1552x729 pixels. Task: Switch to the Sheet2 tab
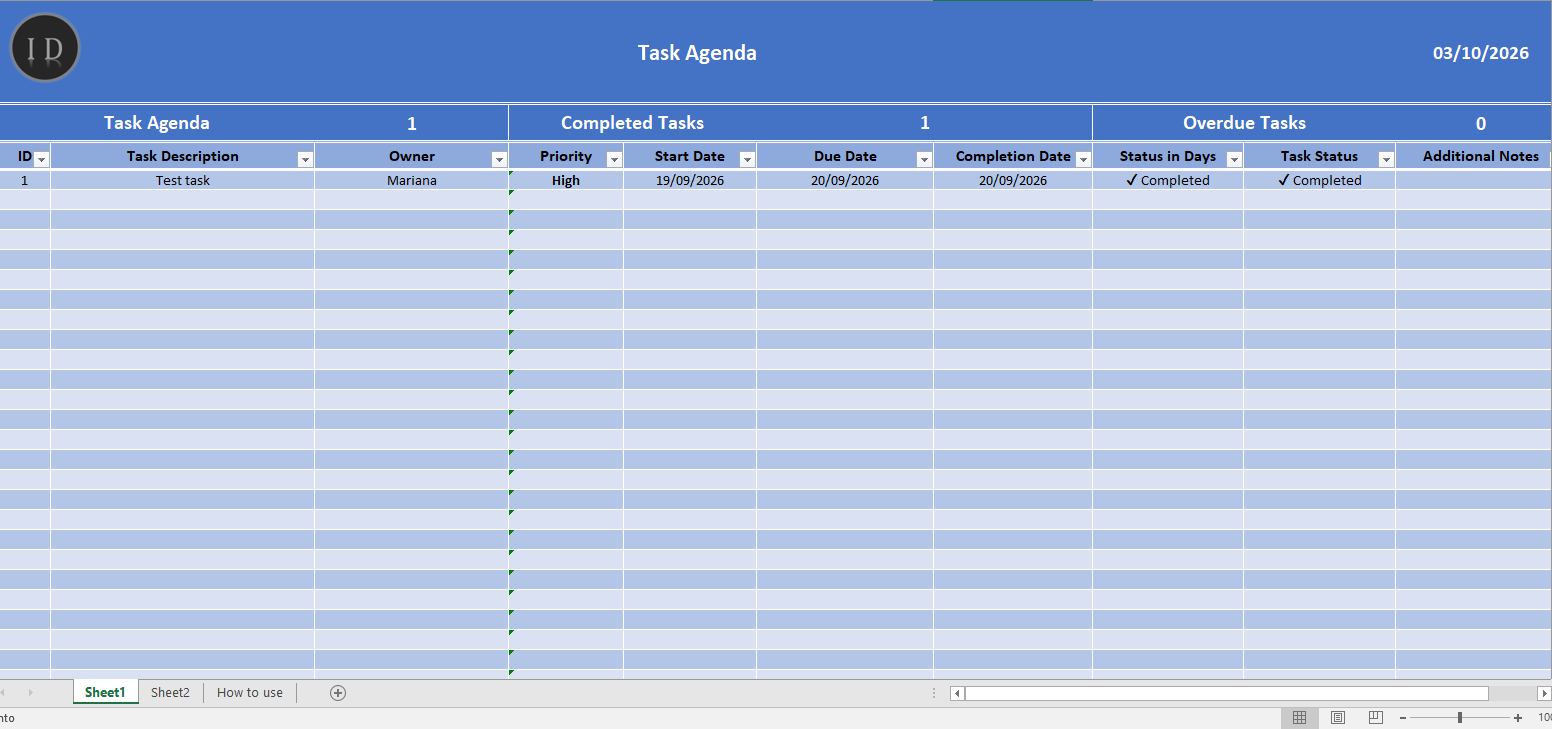(x=170, y=693)
